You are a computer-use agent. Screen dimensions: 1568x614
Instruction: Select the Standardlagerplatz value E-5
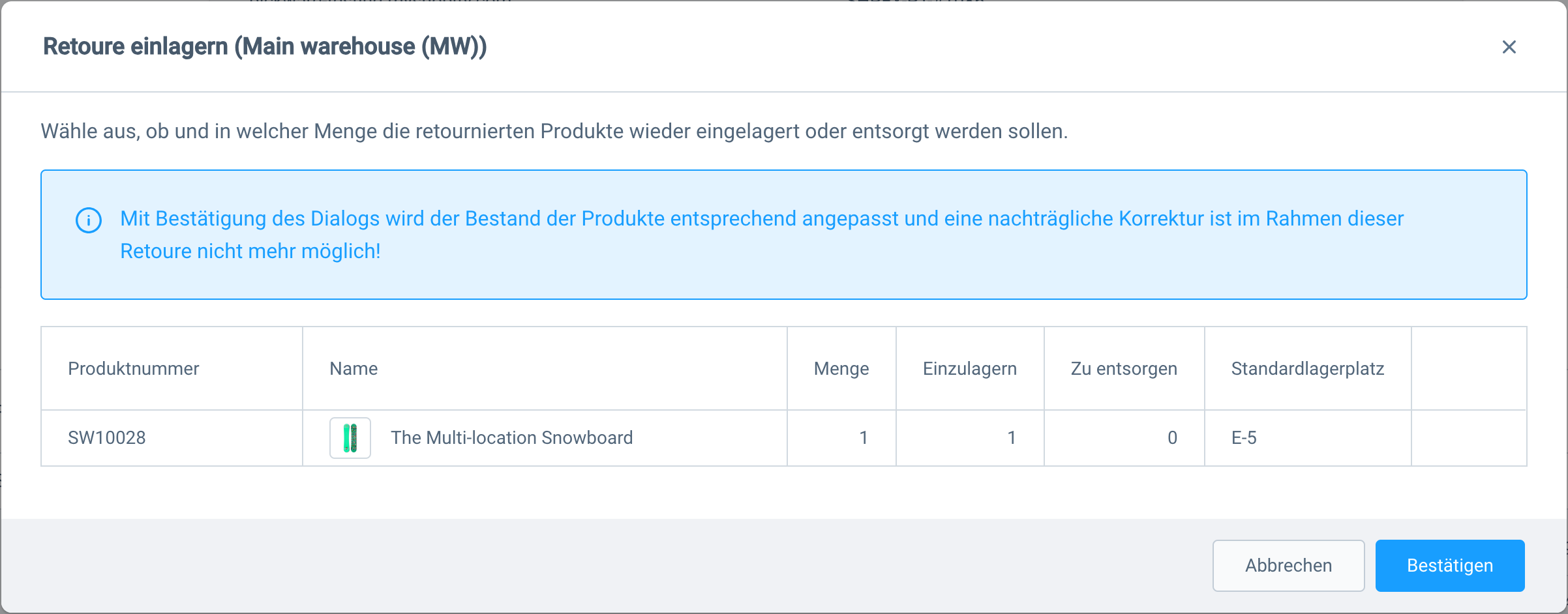1243,437
